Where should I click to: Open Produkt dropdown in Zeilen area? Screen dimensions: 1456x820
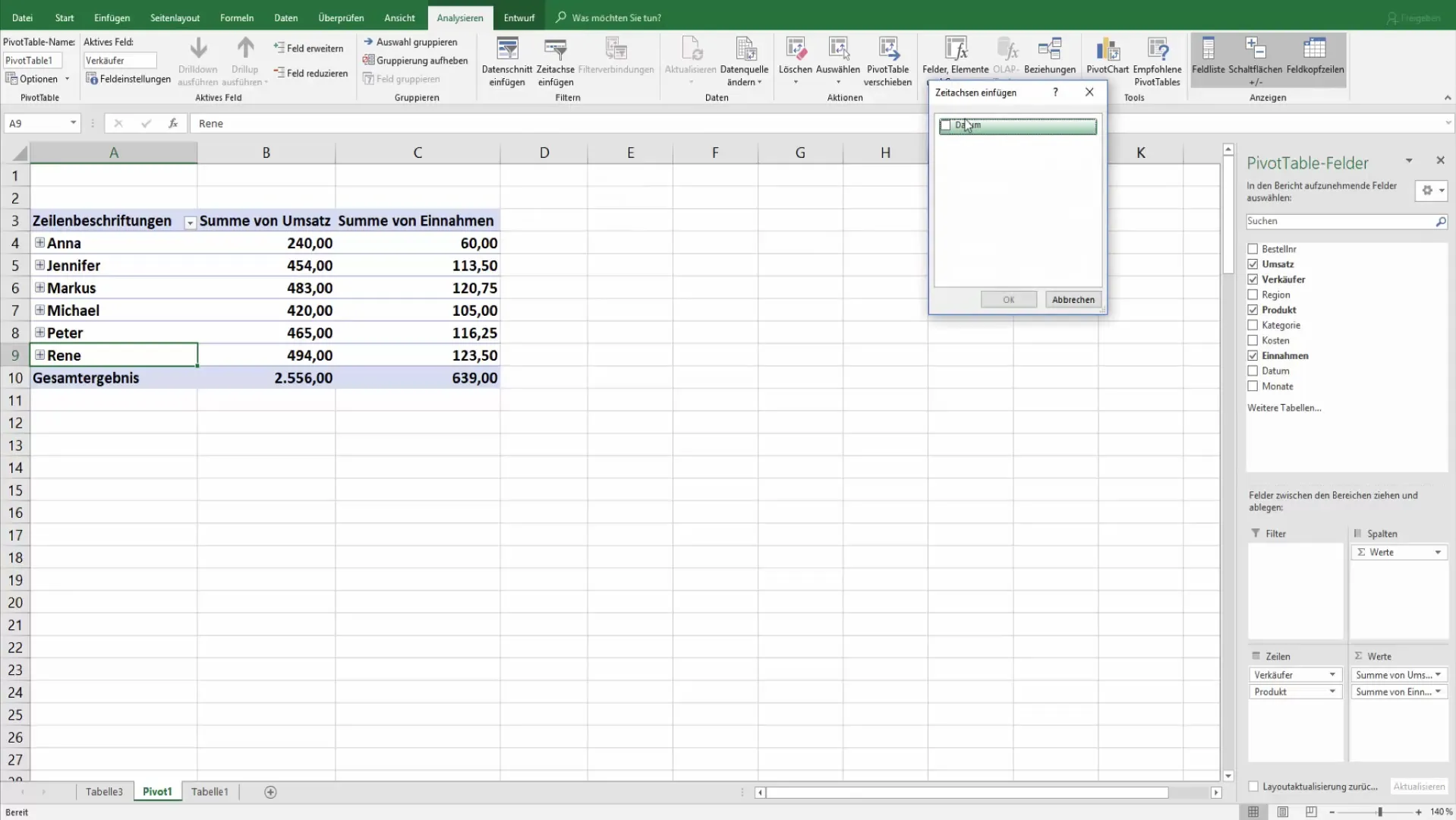[x=1332, y=692]
